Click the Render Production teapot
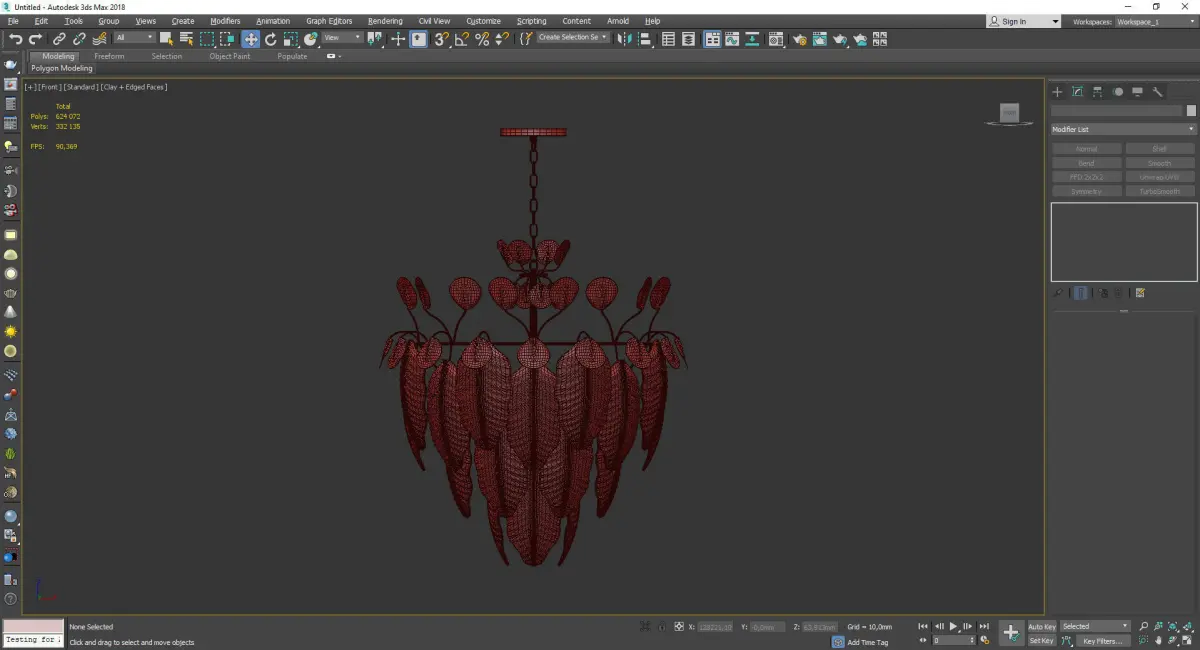Image resolution: width=1200 pixels, height=650 pixels. [840, 39]
